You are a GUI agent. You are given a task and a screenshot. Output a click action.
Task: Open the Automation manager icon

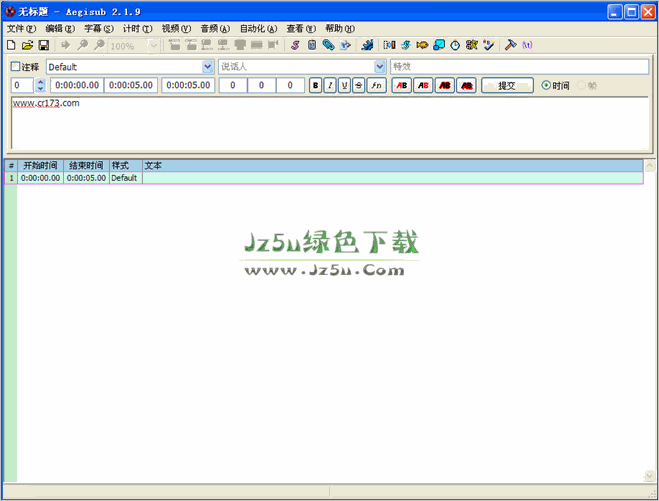(367, 45)
